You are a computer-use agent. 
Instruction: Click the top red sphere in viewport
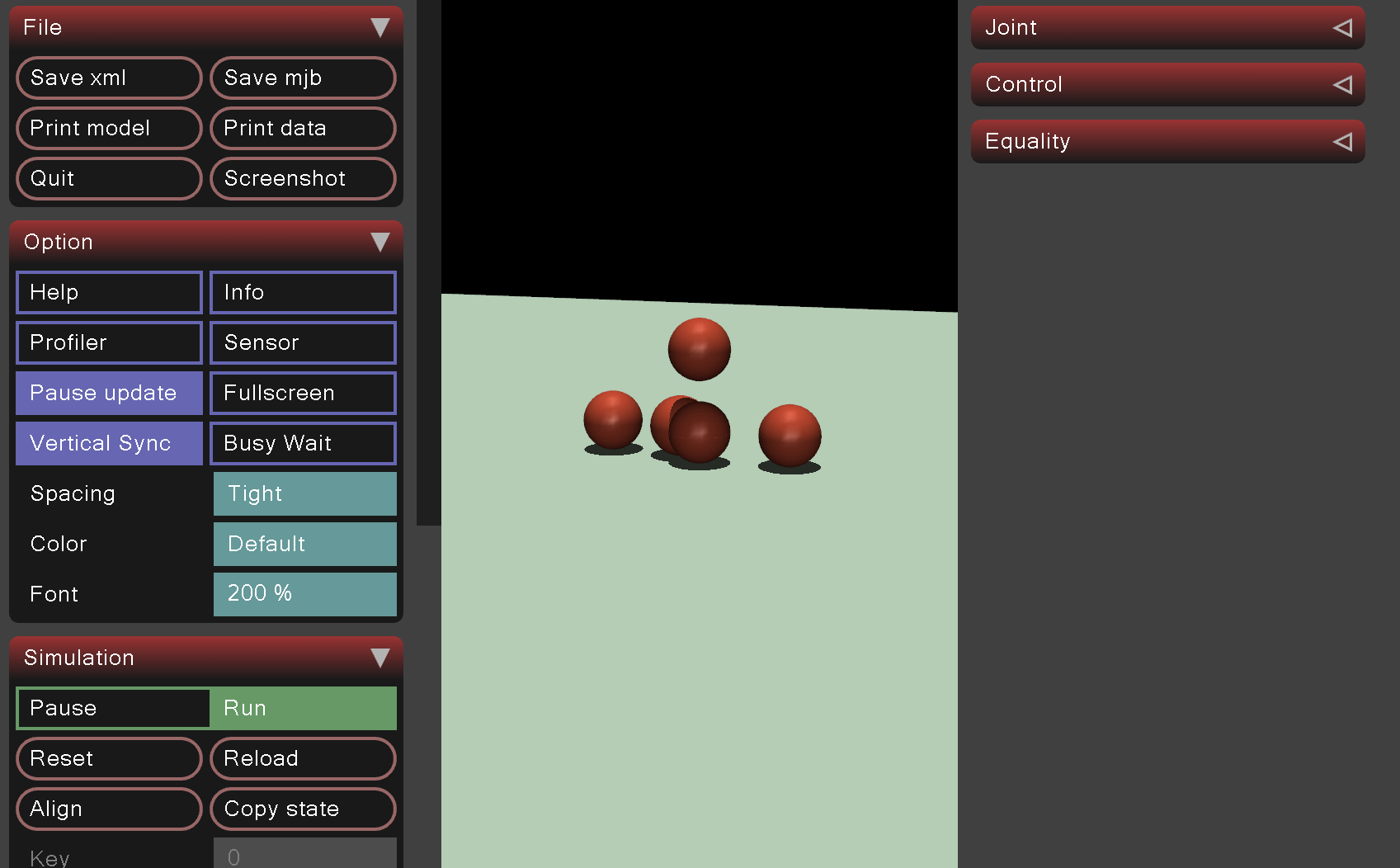(x=699, y=349)
